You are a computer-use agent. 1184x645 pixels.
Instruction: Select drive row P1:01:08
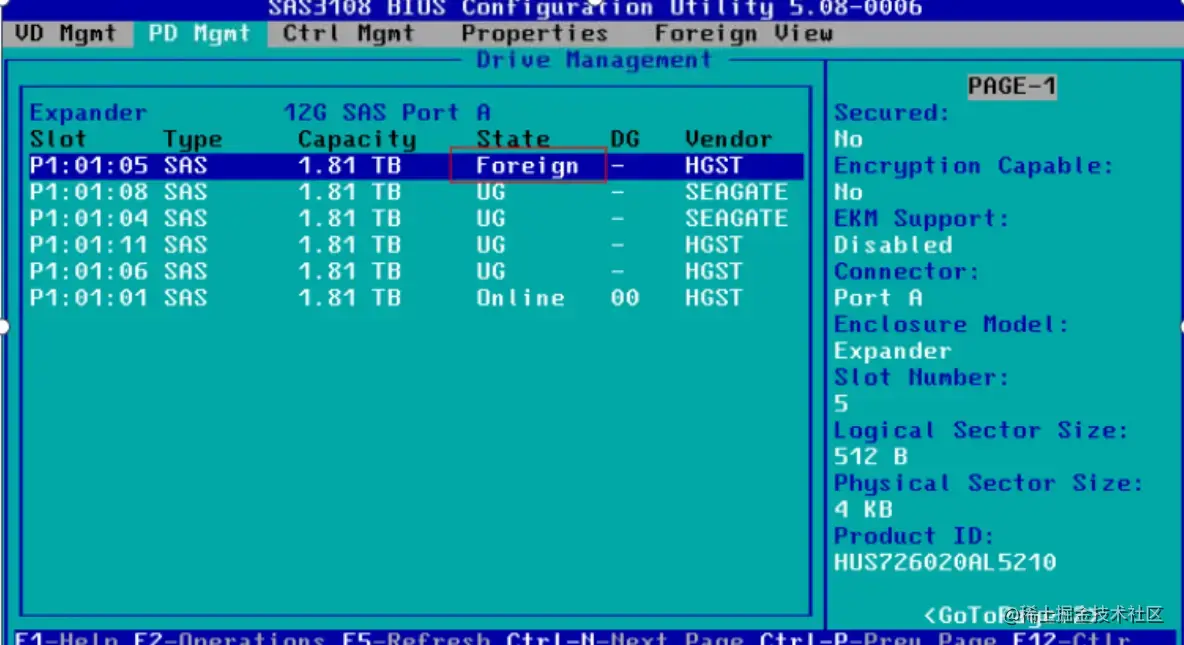tap(416, 193)
